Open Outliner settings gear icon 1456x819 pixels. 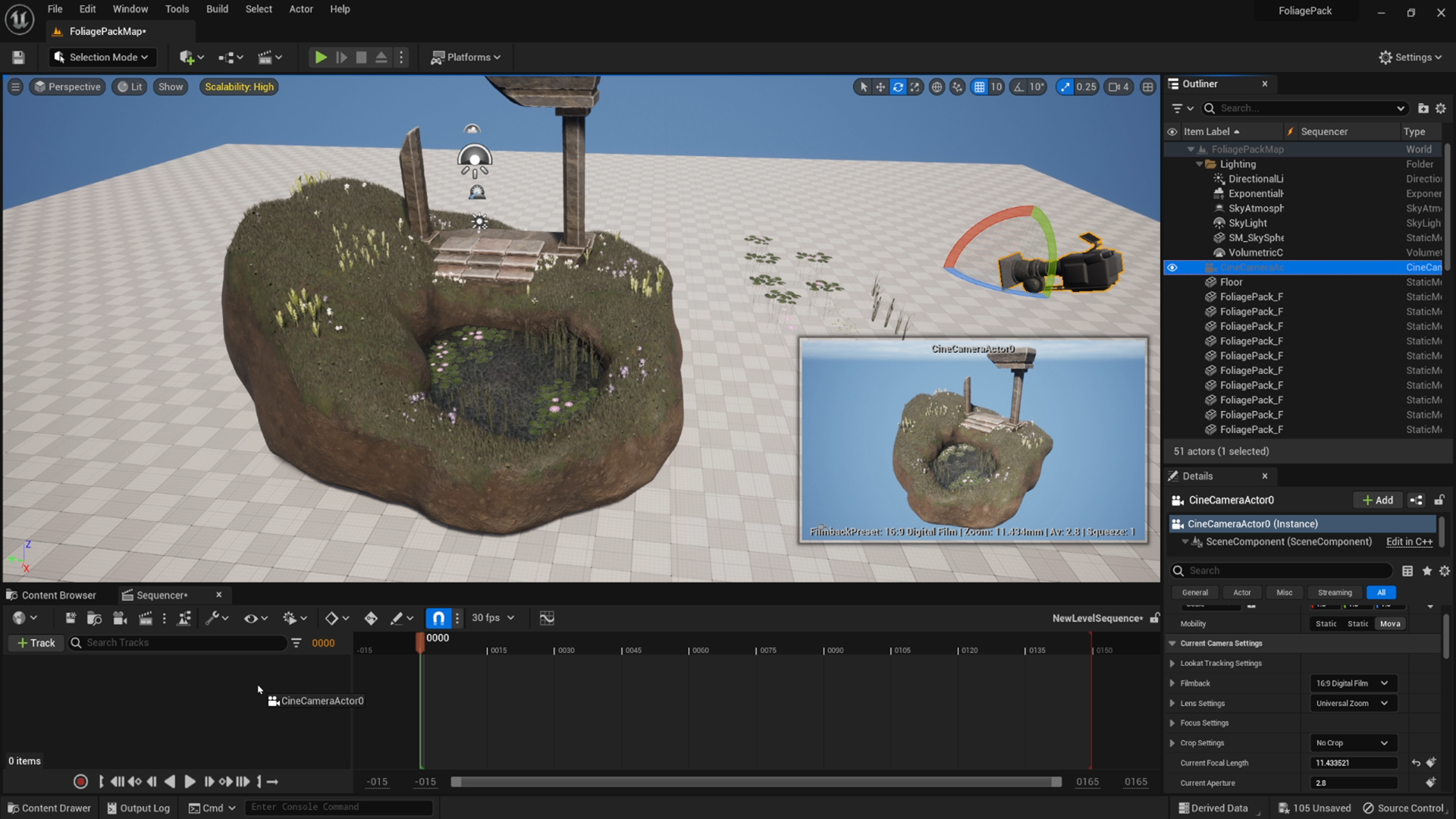point(1440,108)
